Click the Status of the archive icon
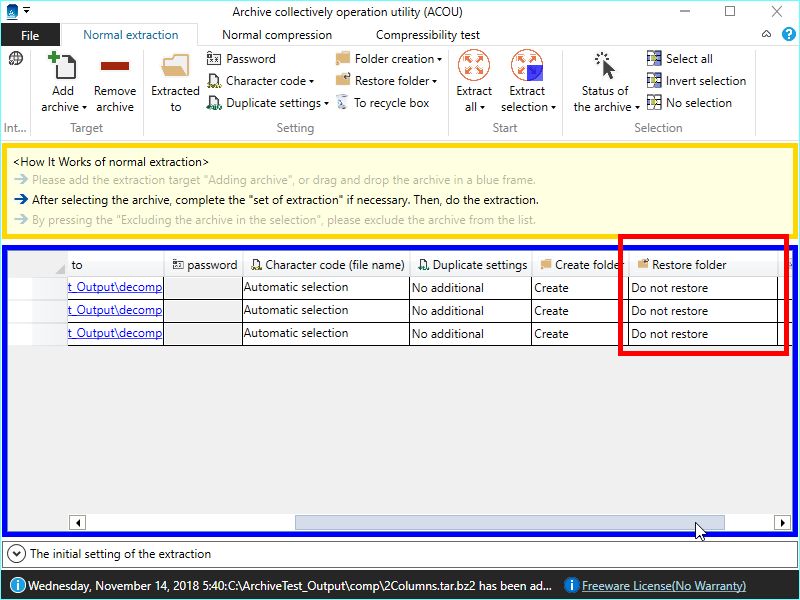Screen dimensions: 800x600 tap(604, 67)
